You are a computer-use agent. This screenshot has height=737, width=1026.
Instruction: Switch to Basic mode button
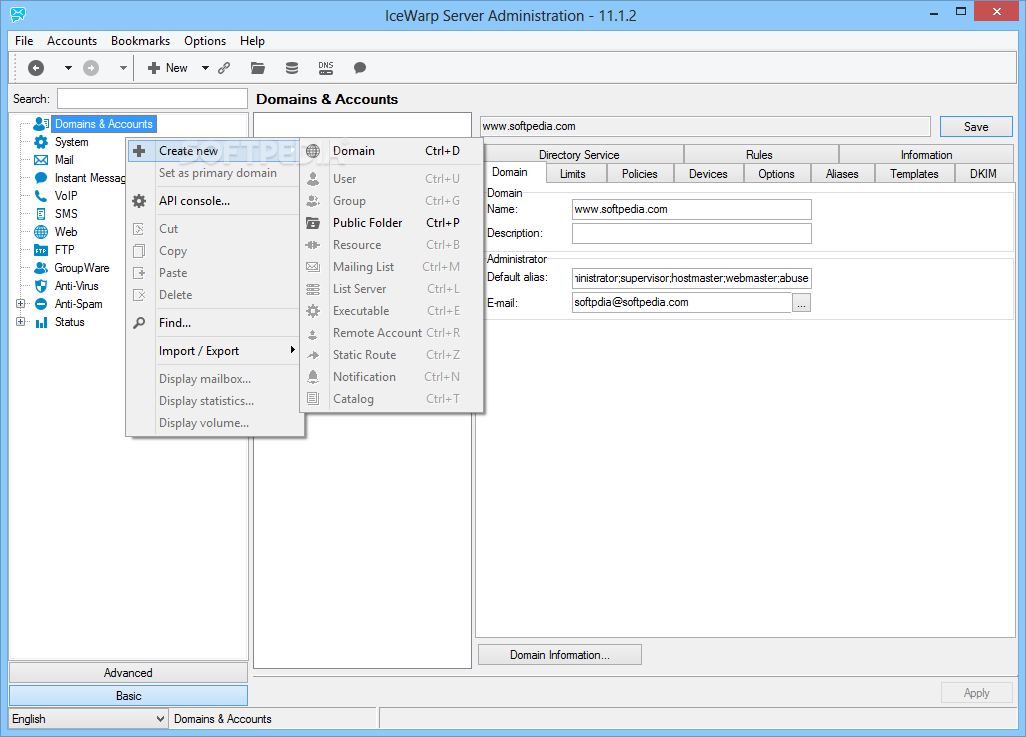(128, 695)
